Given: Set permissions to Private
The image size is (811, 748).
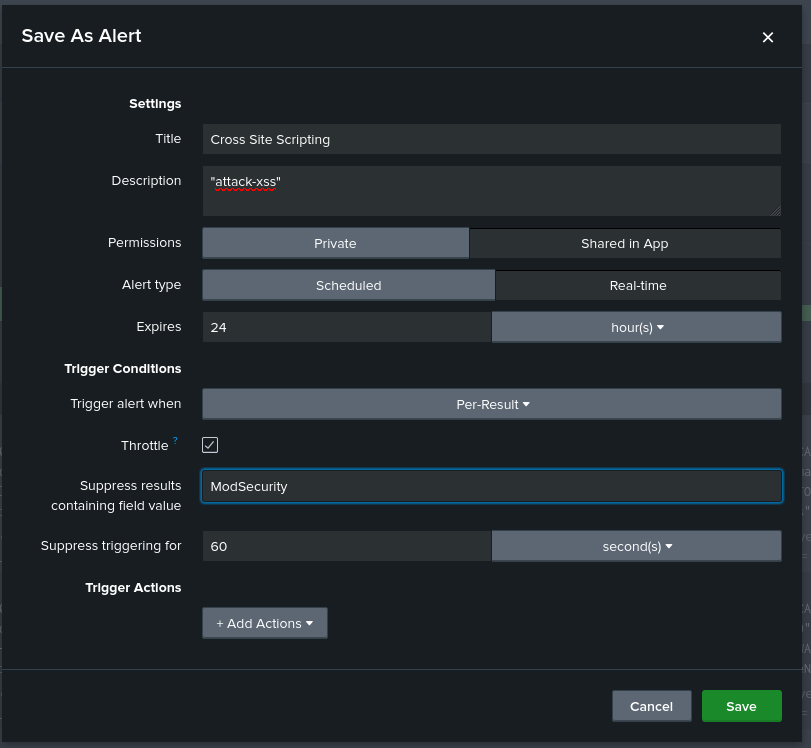Looking at the screenshot, I should coord(335,243).
